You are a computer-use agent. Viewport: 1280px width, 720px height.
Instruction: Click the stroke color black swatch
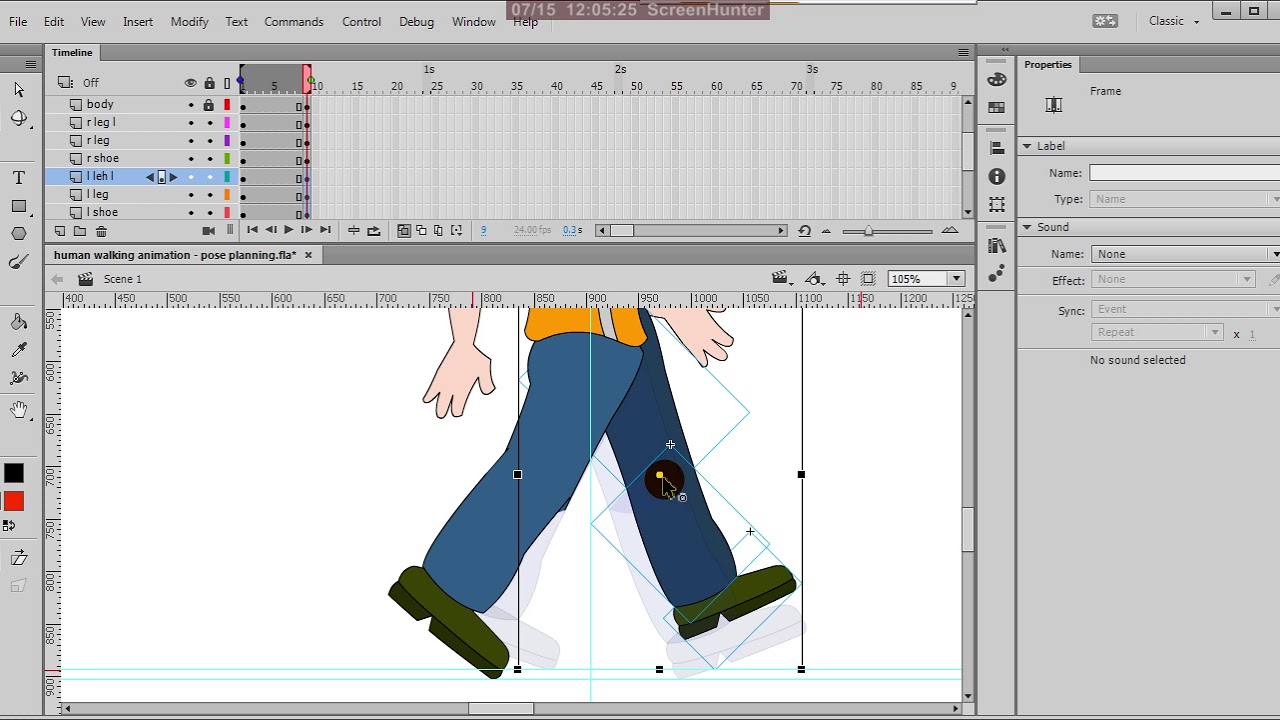(14, 474)
